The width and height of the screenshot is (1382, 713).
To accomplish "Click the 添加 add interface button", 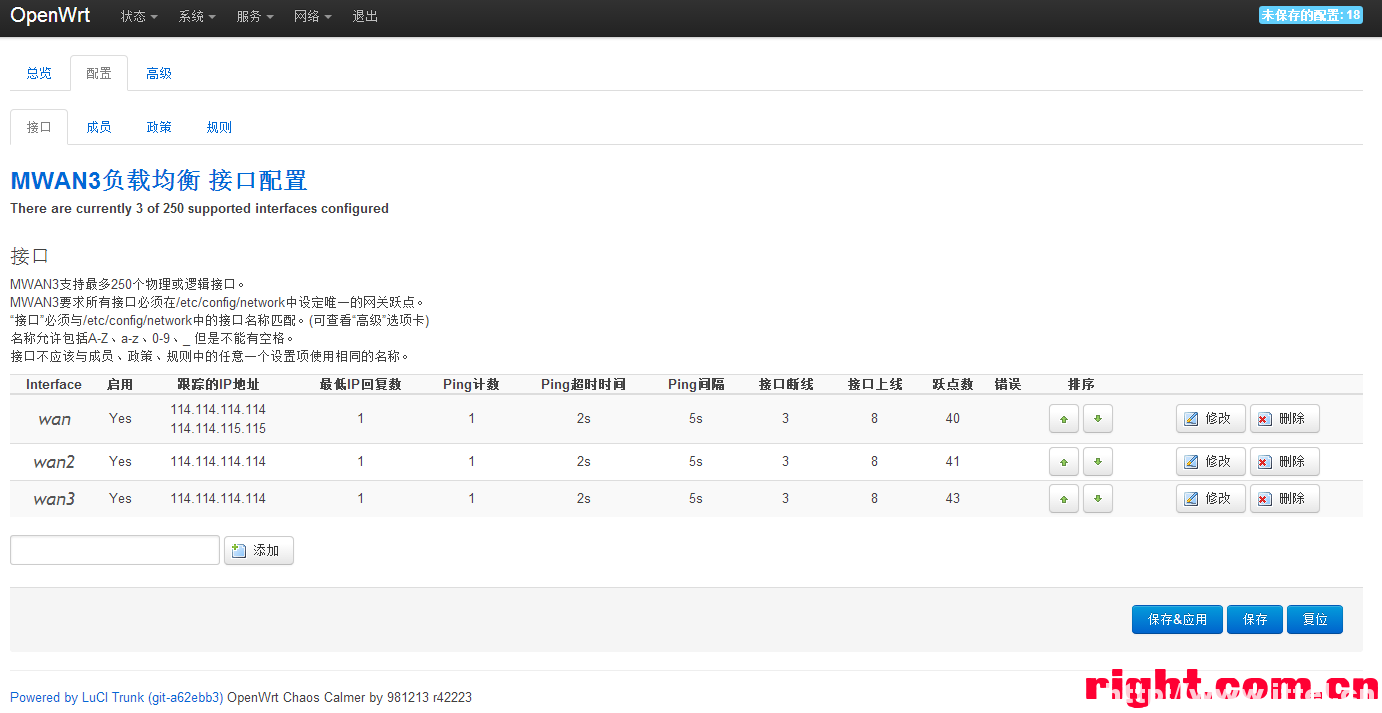I will [258, 551].
